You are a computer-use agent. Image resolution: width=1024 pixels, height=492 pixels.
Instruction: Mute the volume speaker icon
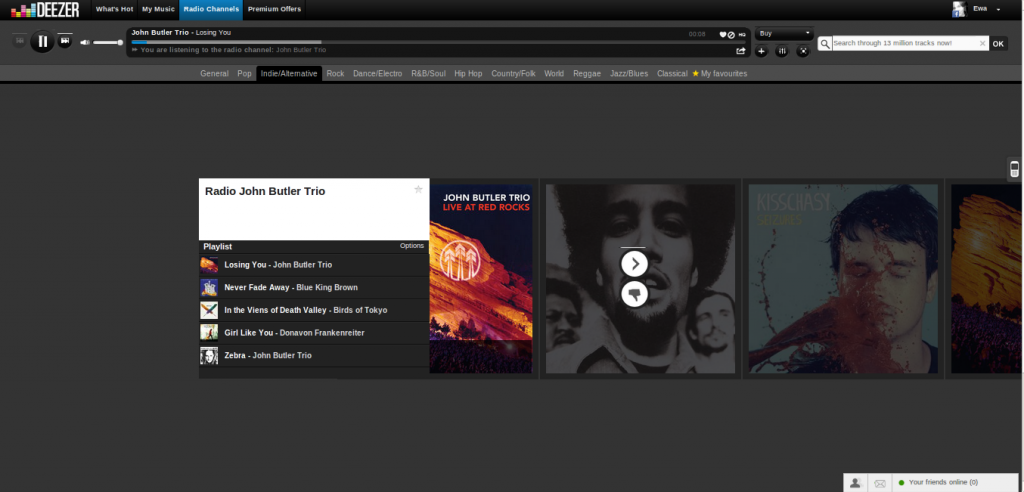[85, 42]
